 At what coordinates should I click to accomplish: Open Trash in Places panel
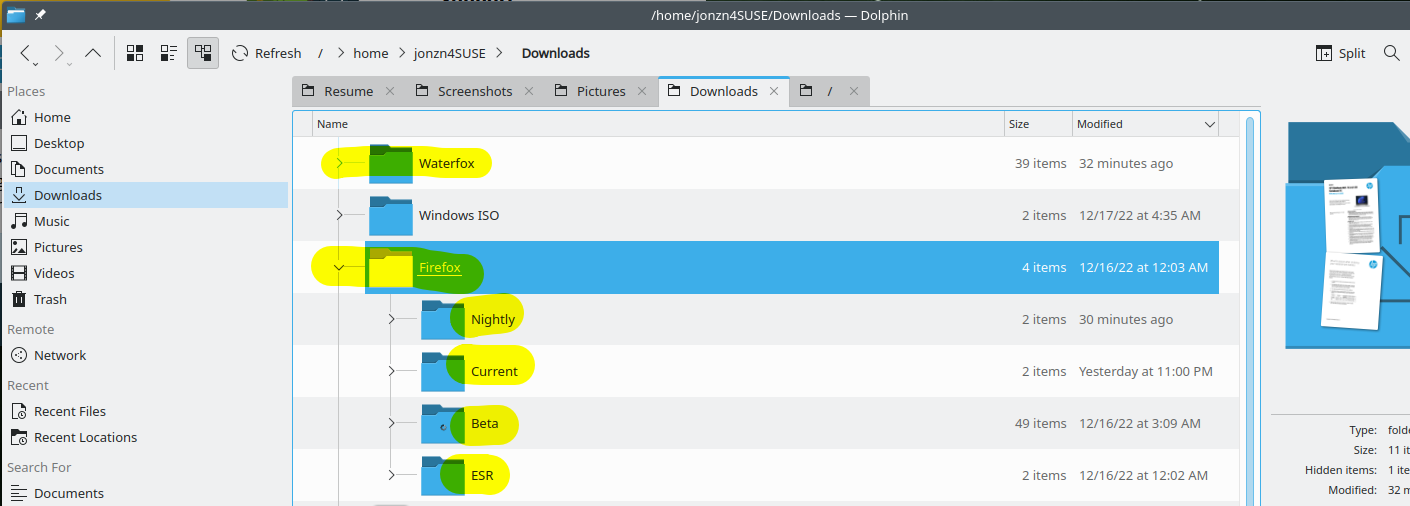(x=144, y=299)
